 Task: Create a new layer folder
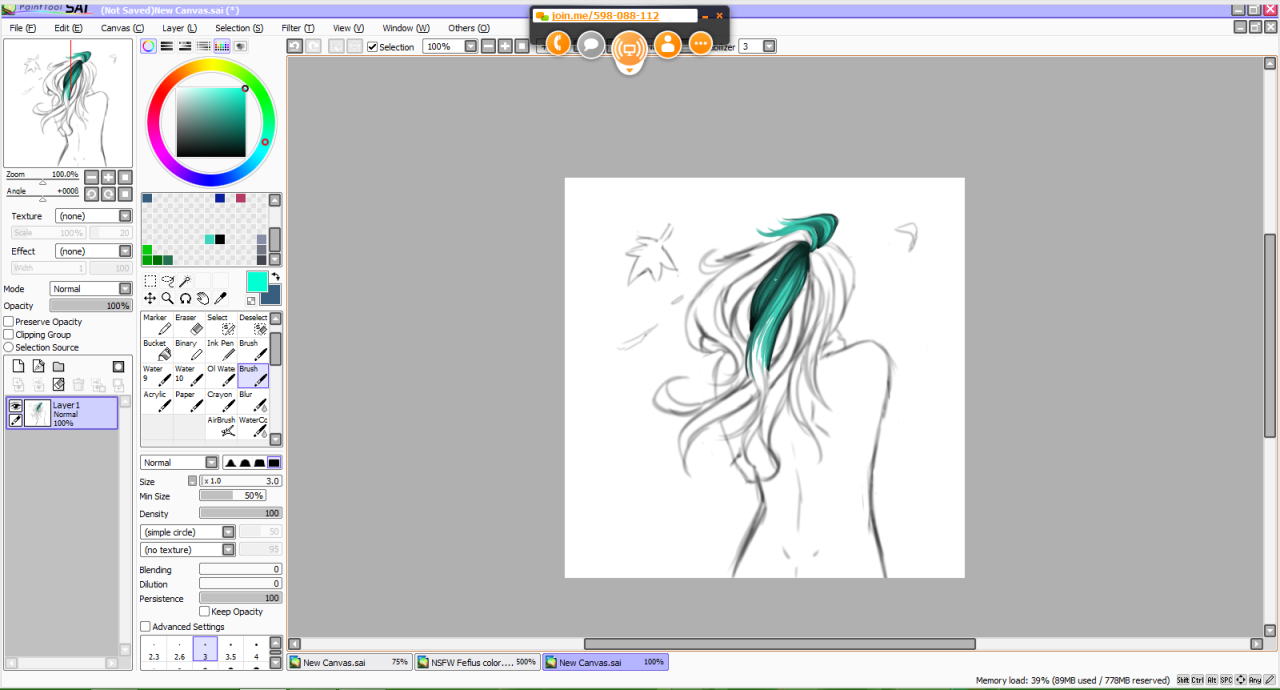coord(58,366)
